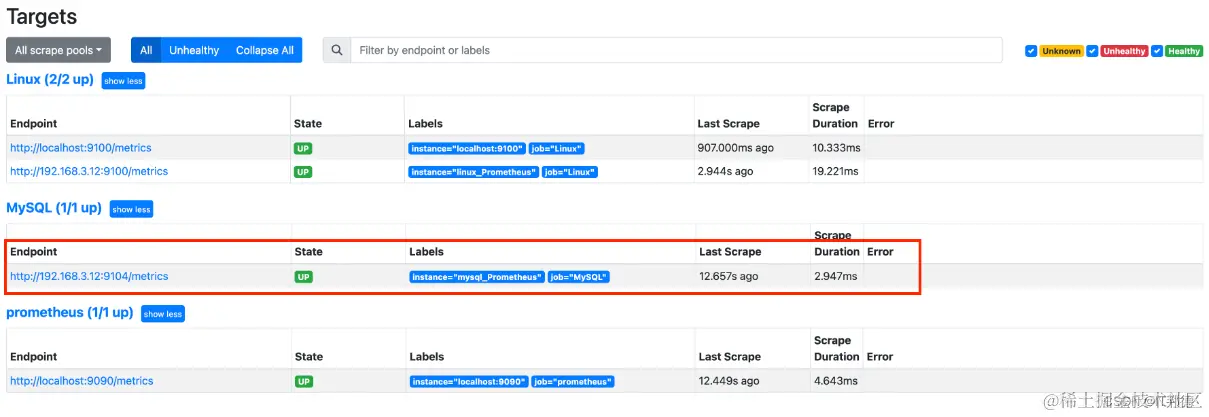Click the job="prometheus" label badge

(x=573, y=382)
